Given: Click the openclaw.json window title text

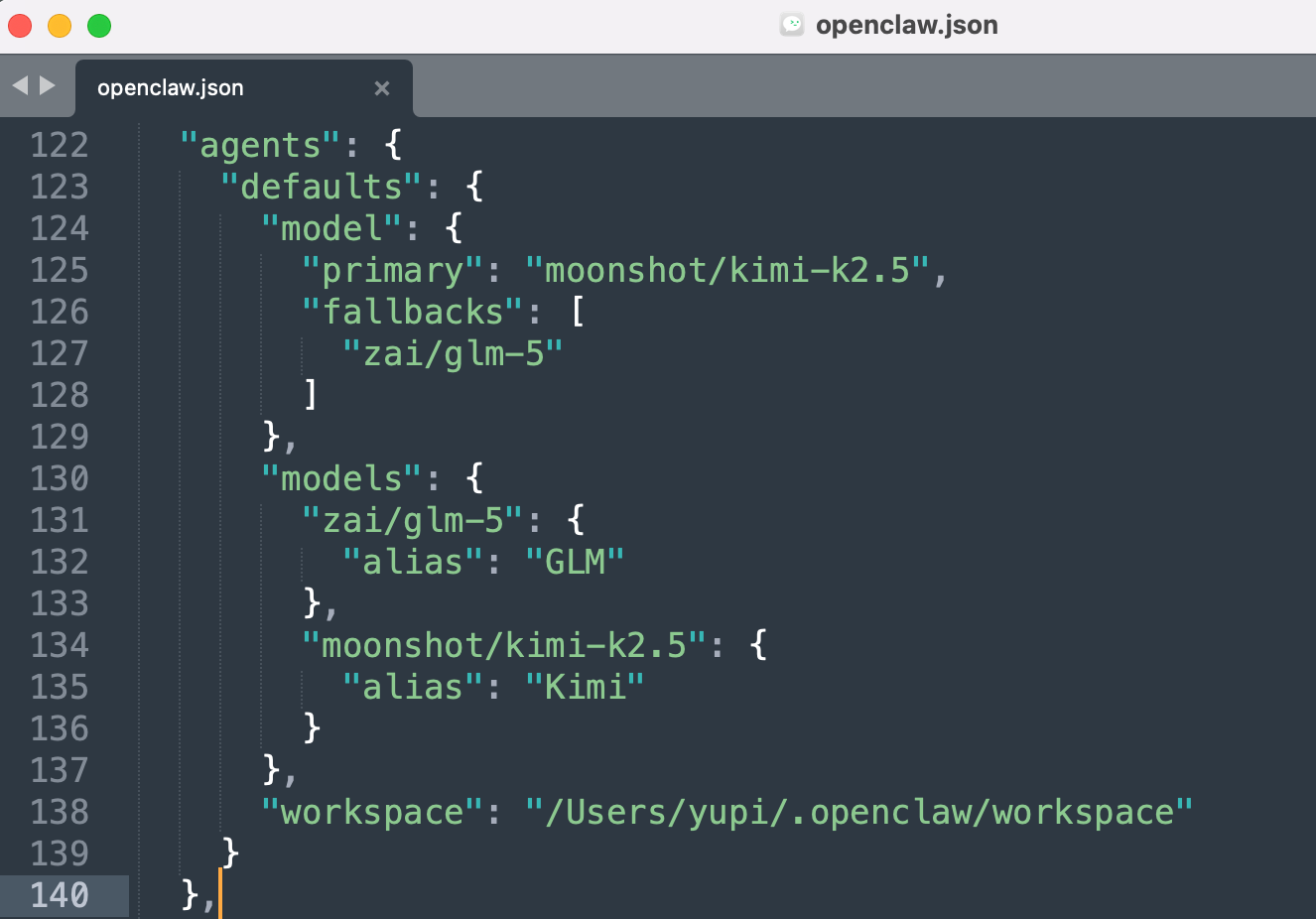Looking at the screenshot, I should [x=907, y=25].
